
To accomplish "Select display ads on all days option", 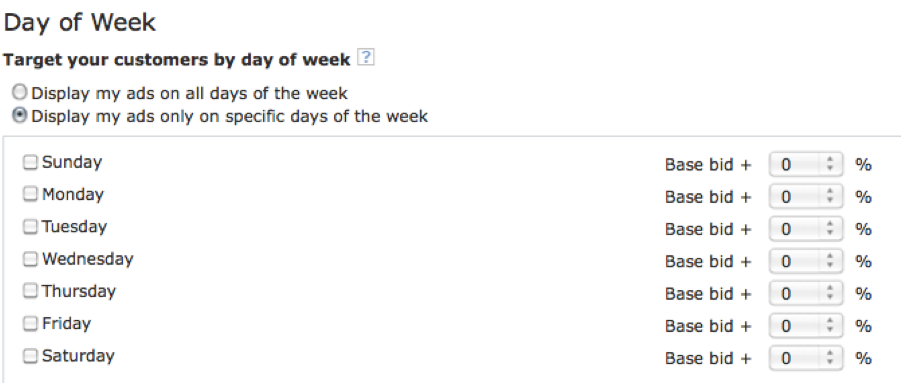I will coord(20,92).
